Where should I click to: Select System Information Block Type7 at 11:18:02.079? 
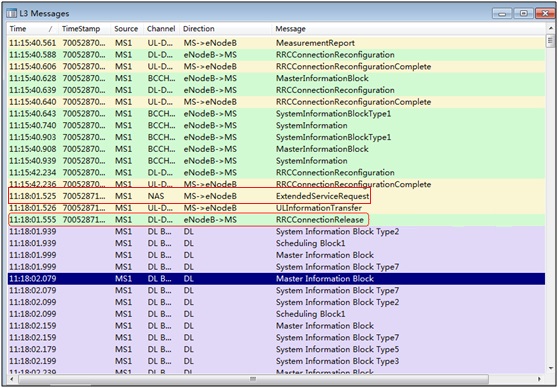pyautogui.click(x=276, y=290)
